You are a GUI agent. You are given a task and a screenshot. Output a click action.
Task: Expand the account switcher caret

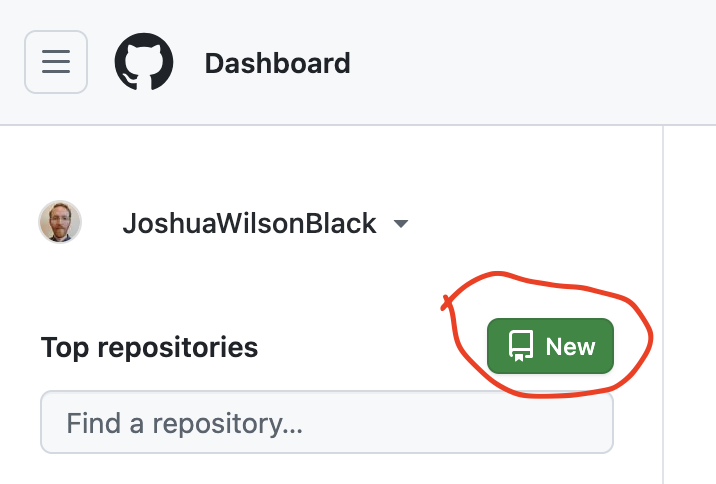coord(401,224)
